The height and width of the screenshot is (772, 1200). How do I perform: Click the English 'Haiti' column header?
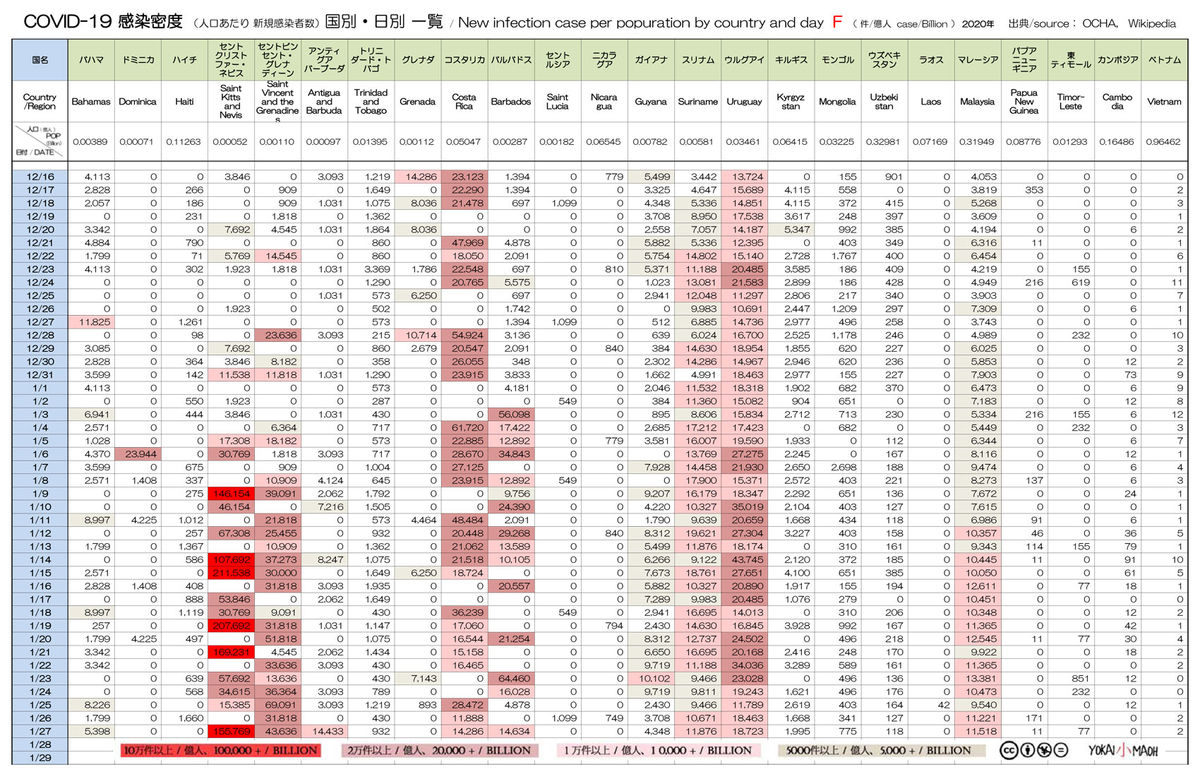tap(183, 102)
